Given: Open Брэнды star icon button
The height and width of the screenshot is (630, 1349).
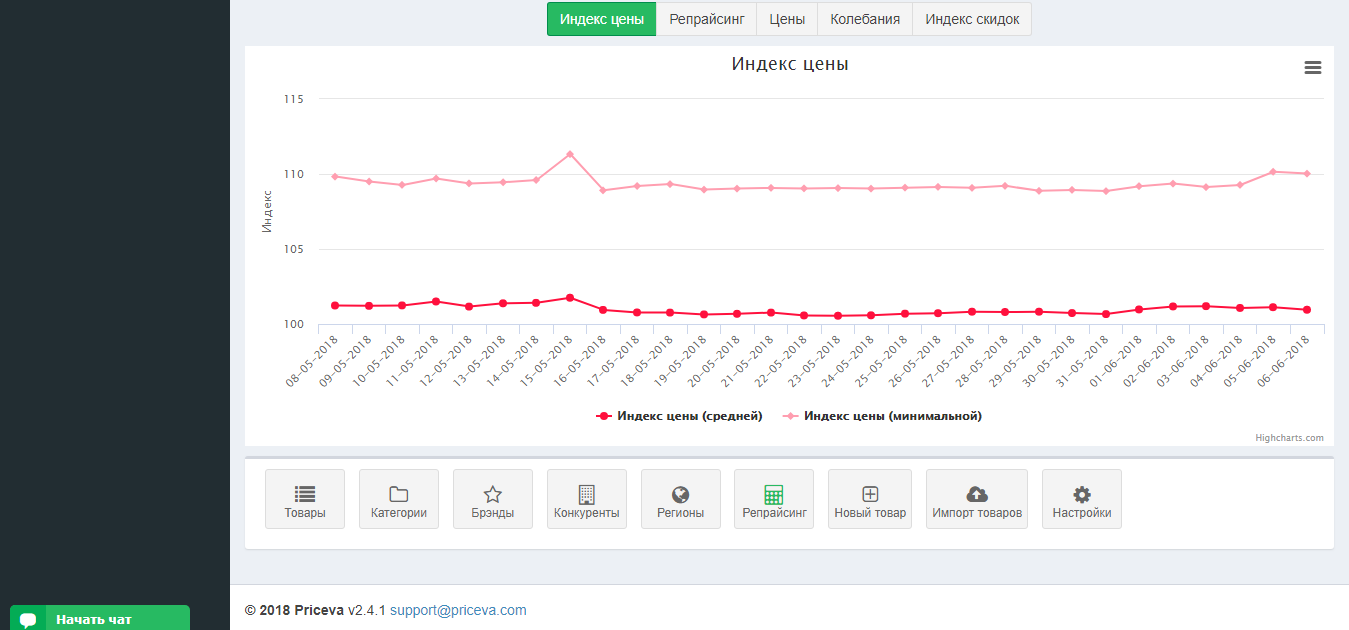Looking at the screenshot, I should click(493, 499).
